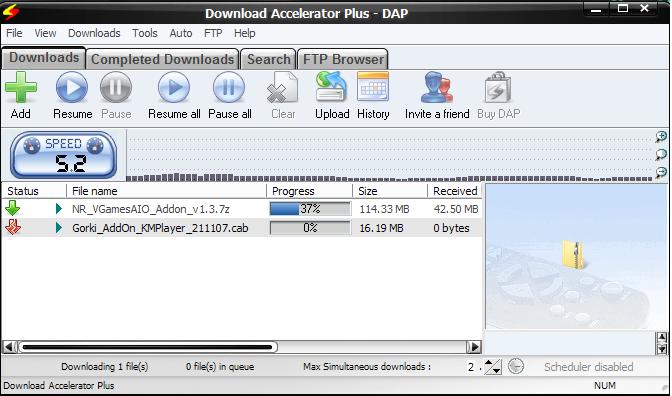Click red paused status arrow icon
Image resolution: width=672 pixels, height=396 pixels.
point(13,227)
